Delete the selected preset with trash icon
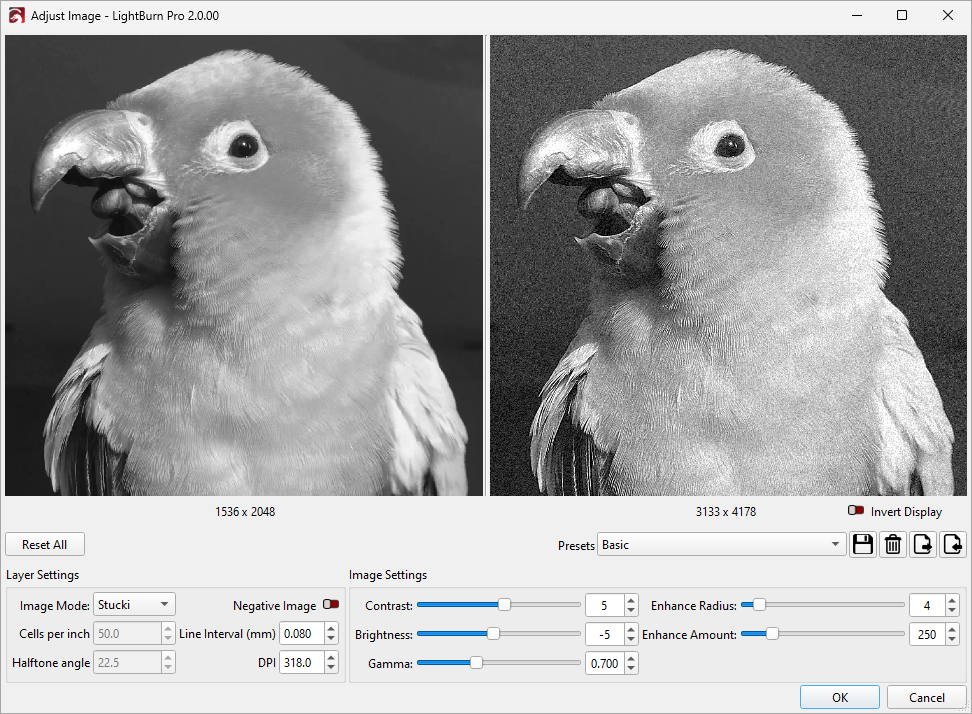 point(893,545)
